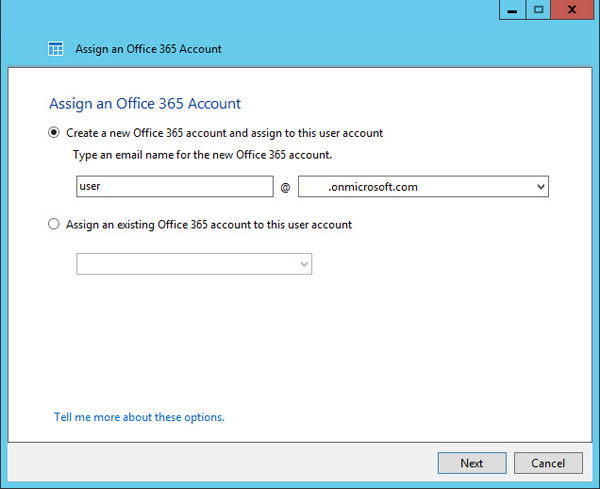The image size is (600, 489).
Task: Click the @ symbol between the email fields
Action: (x=285, y=187)
